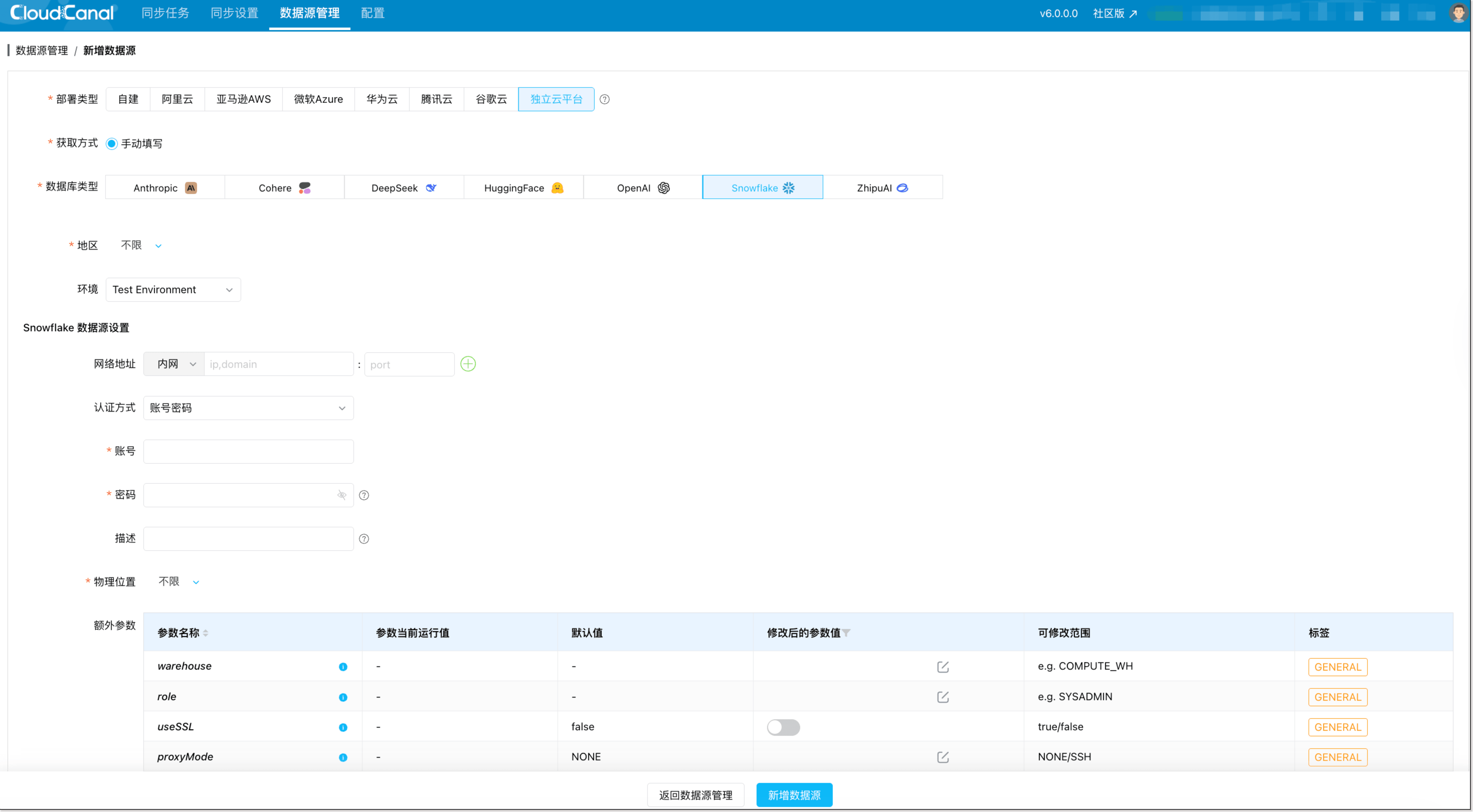
Task: Click e.g. COMPUTE_WH range cell
Action: click(x=1085, y=666)
